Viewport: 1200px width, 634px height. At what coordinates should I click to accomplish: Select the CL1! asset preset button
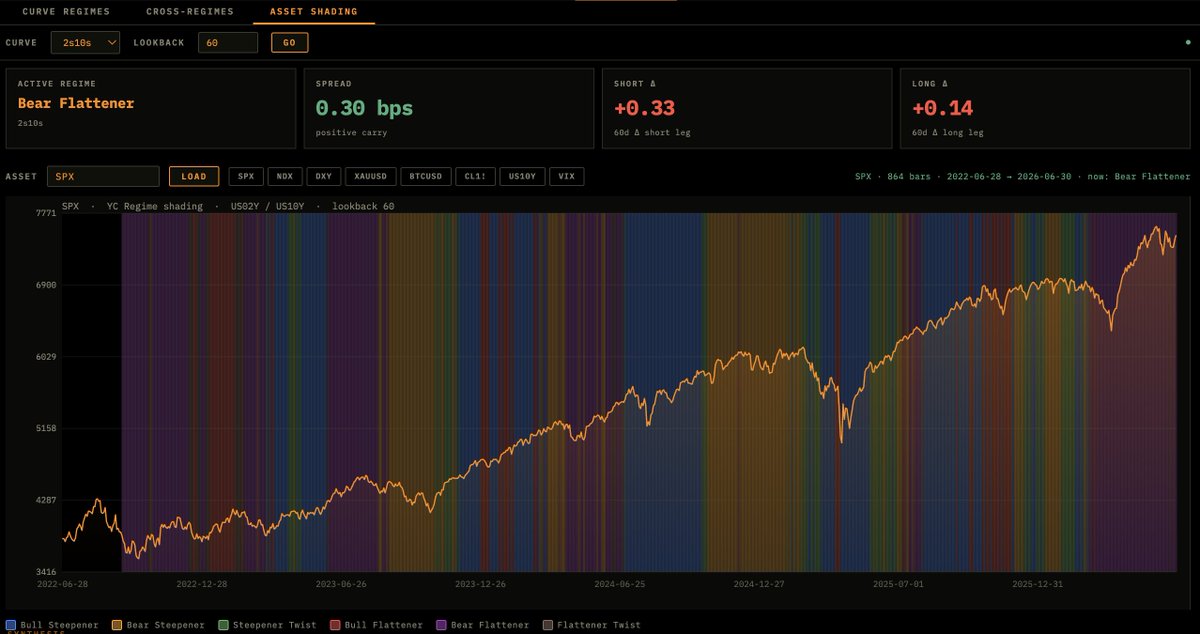pos(476,176)
